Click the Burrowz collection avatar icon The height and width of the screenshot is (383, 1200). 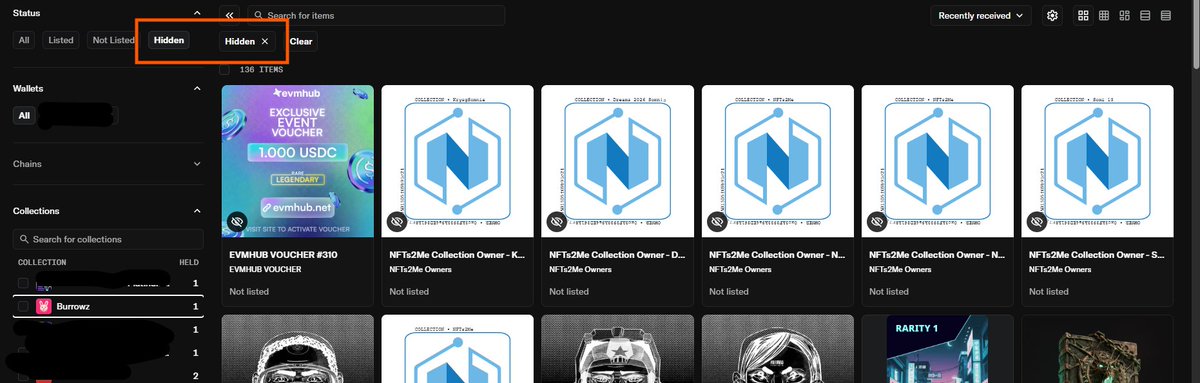[44, 306]
